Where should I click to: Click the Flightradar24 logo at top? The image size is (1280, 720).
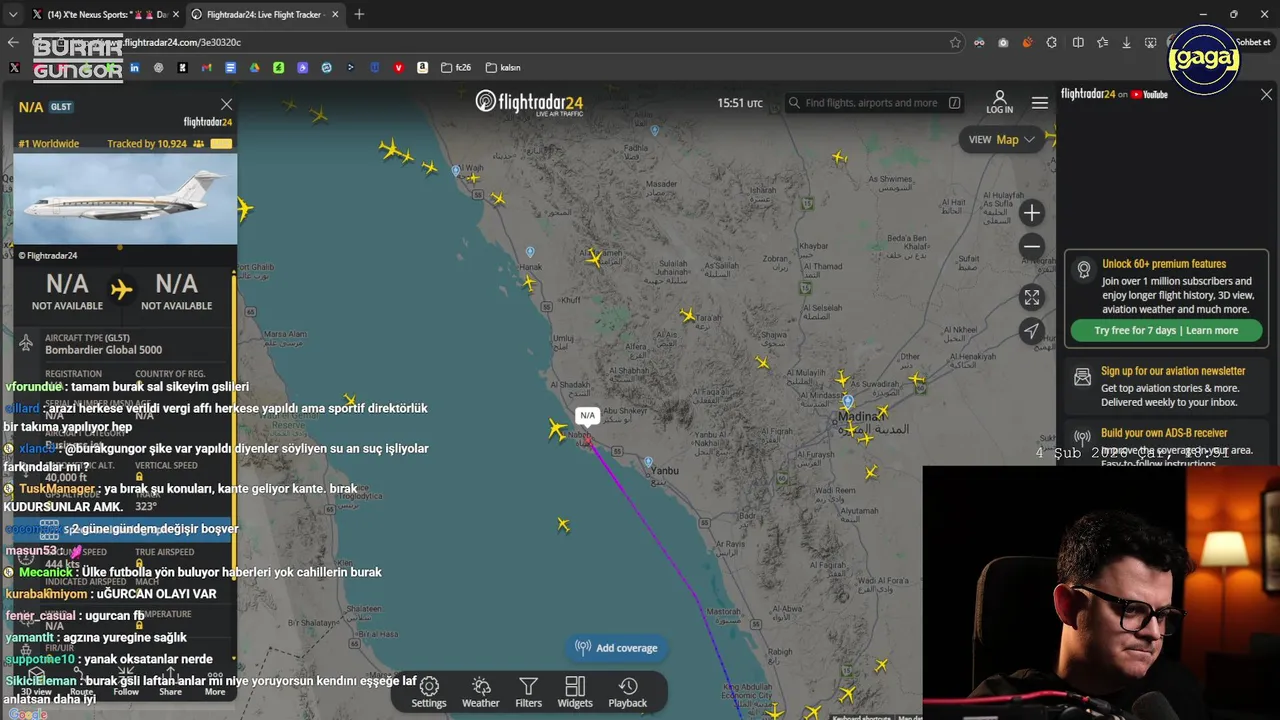coord(529,102)
